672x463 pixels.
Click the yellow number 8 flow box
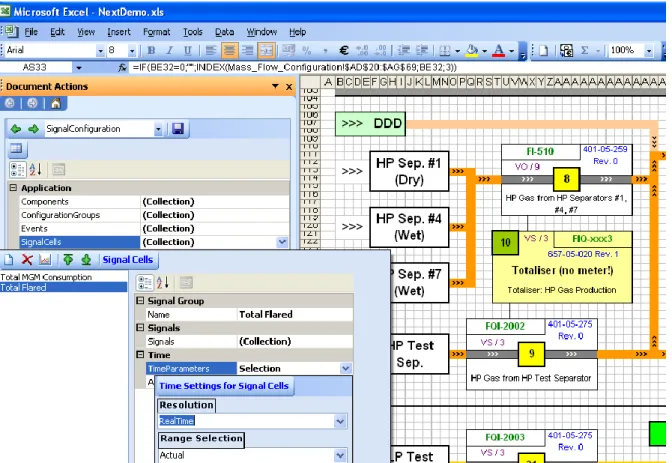pos(566,179)
